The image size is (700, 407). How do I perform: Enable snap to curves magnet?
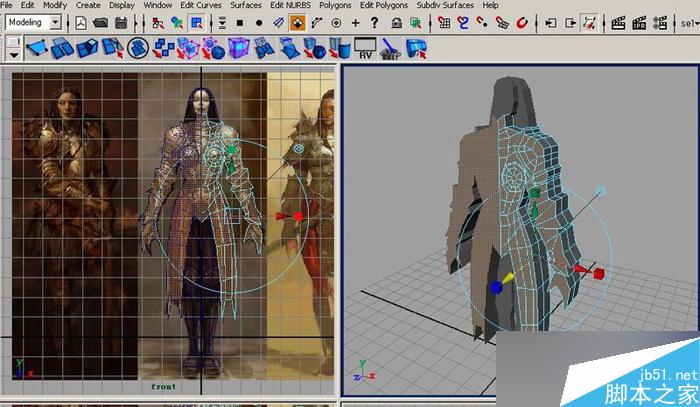click(463, 23)
